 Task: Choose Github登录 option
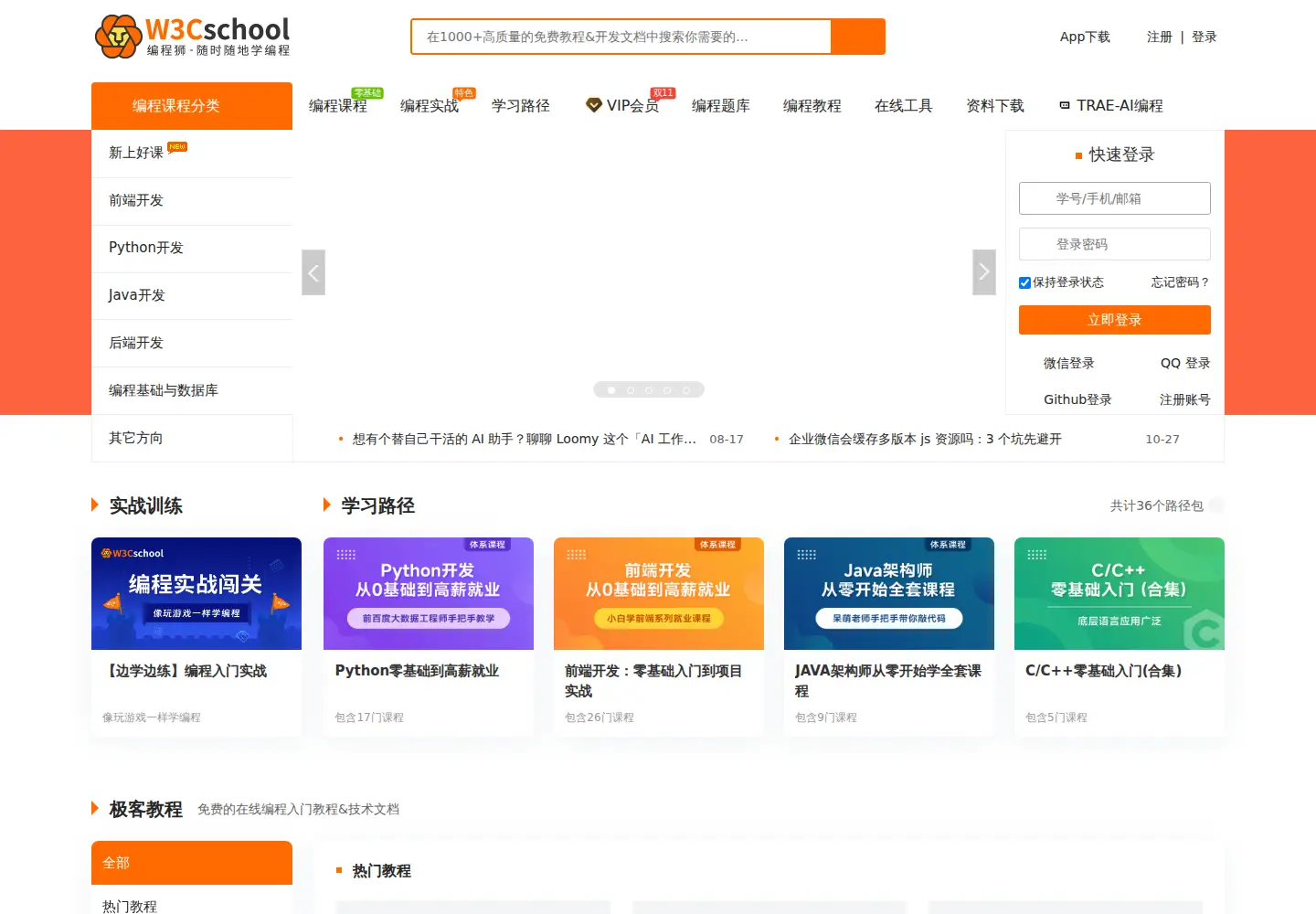click(1077, 399)
